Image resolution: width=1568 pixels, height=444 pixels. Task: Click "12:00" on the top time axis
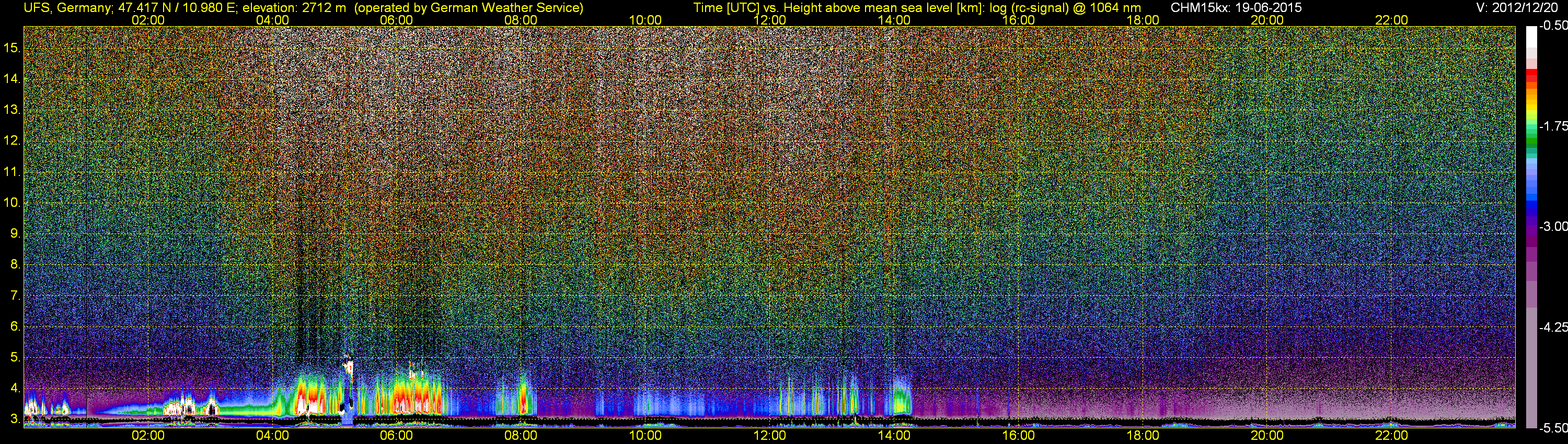[x=769, y=20]
